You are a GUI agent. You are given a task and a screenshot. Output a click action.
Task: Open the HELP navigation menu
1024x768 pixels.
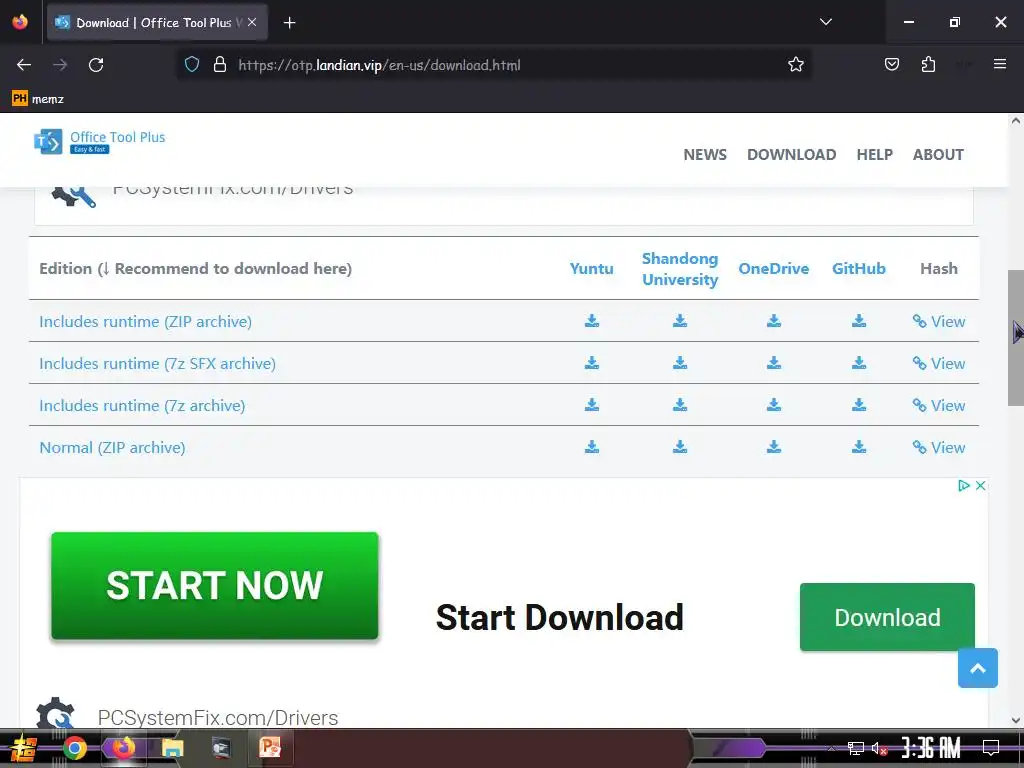click(874, 155)
